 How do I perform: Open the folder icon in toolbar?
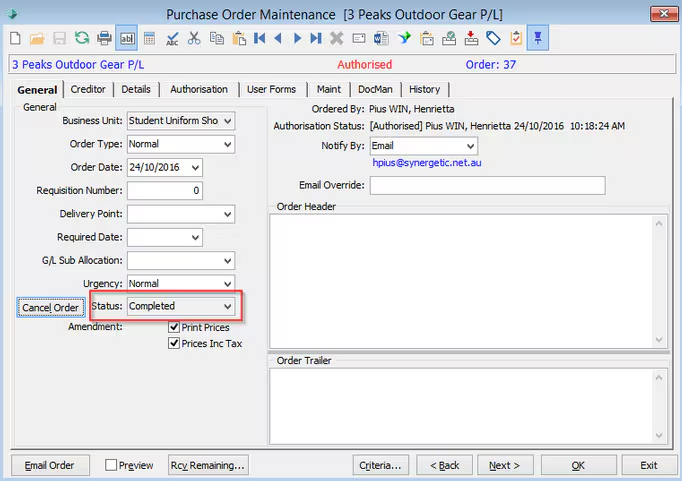37,38
